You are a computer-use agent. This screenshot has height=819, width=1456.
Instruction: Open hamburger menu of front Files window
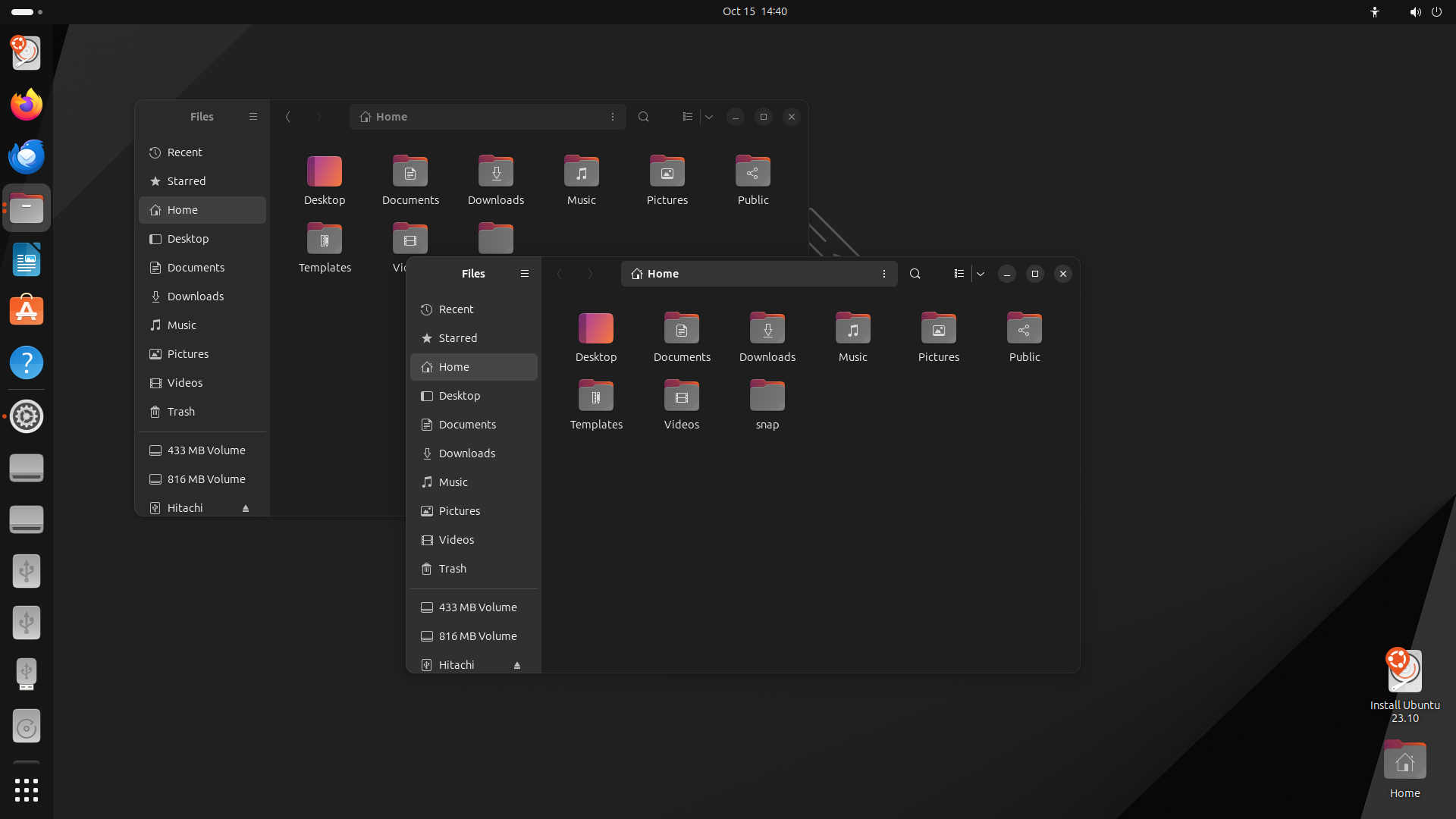525,274
